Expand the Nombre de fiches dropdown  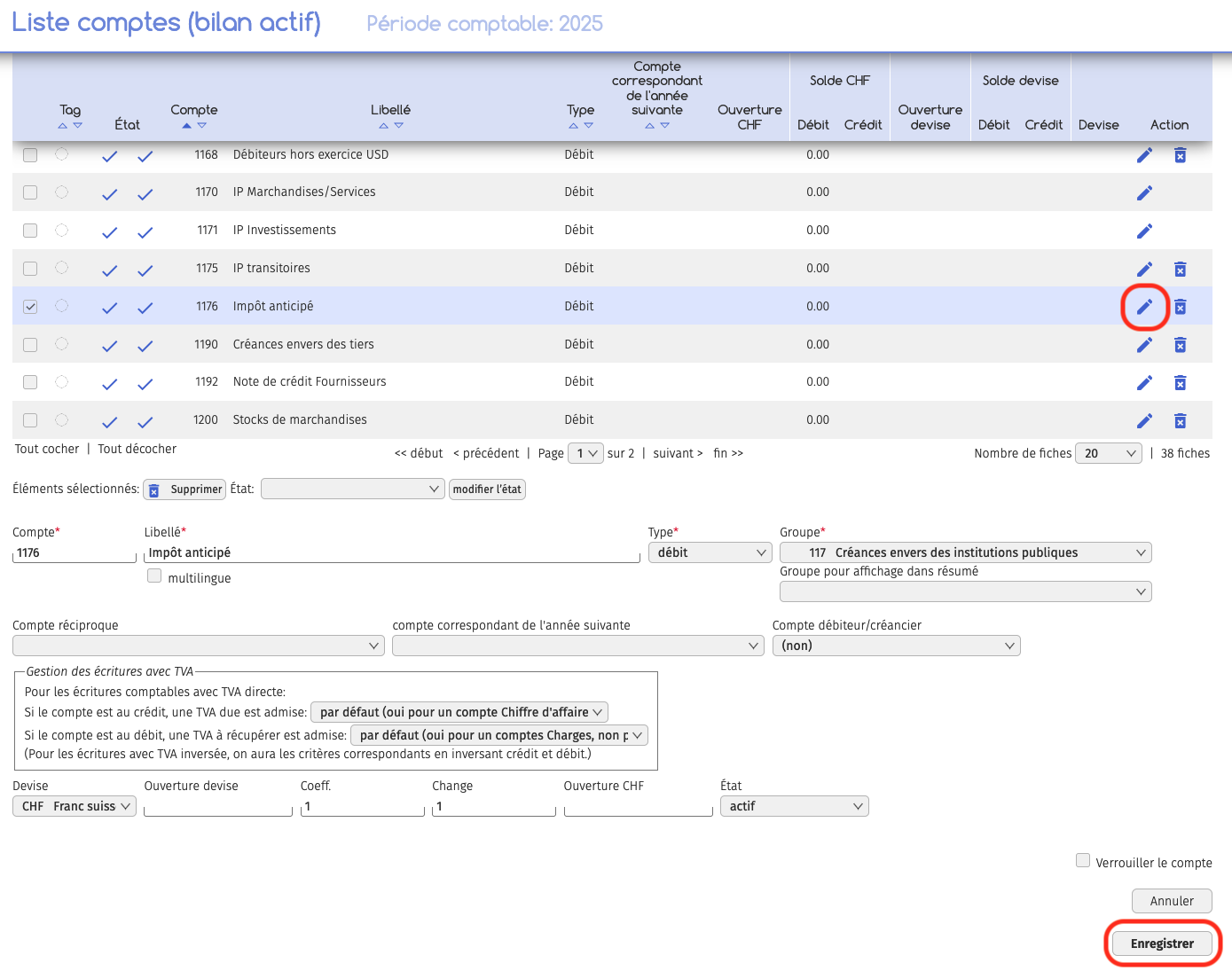(1108, 453)
